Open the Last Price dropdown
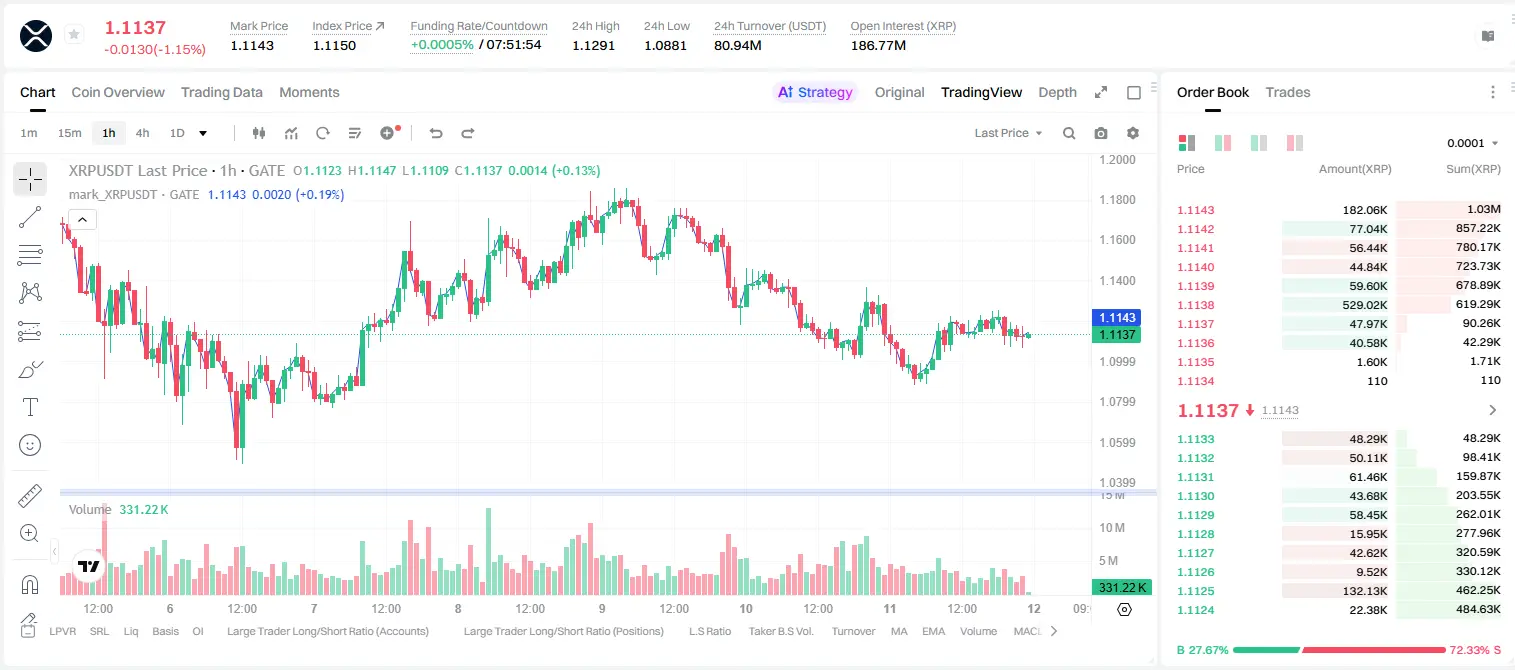This screenshot has height=670, width=1515. click(x=1008, y=133)
